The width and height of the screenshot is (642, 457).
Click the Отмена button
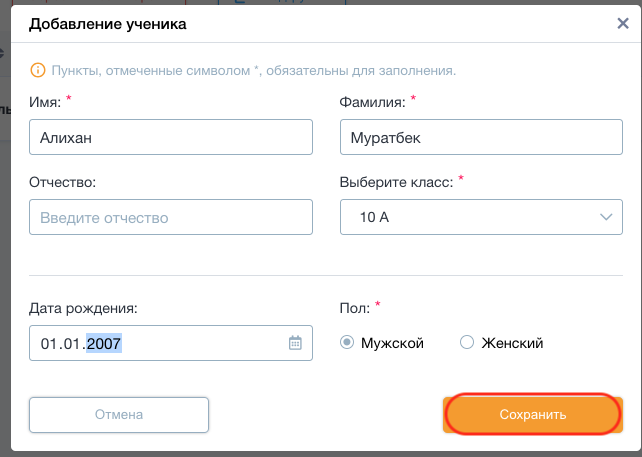[x=119, y=415]
